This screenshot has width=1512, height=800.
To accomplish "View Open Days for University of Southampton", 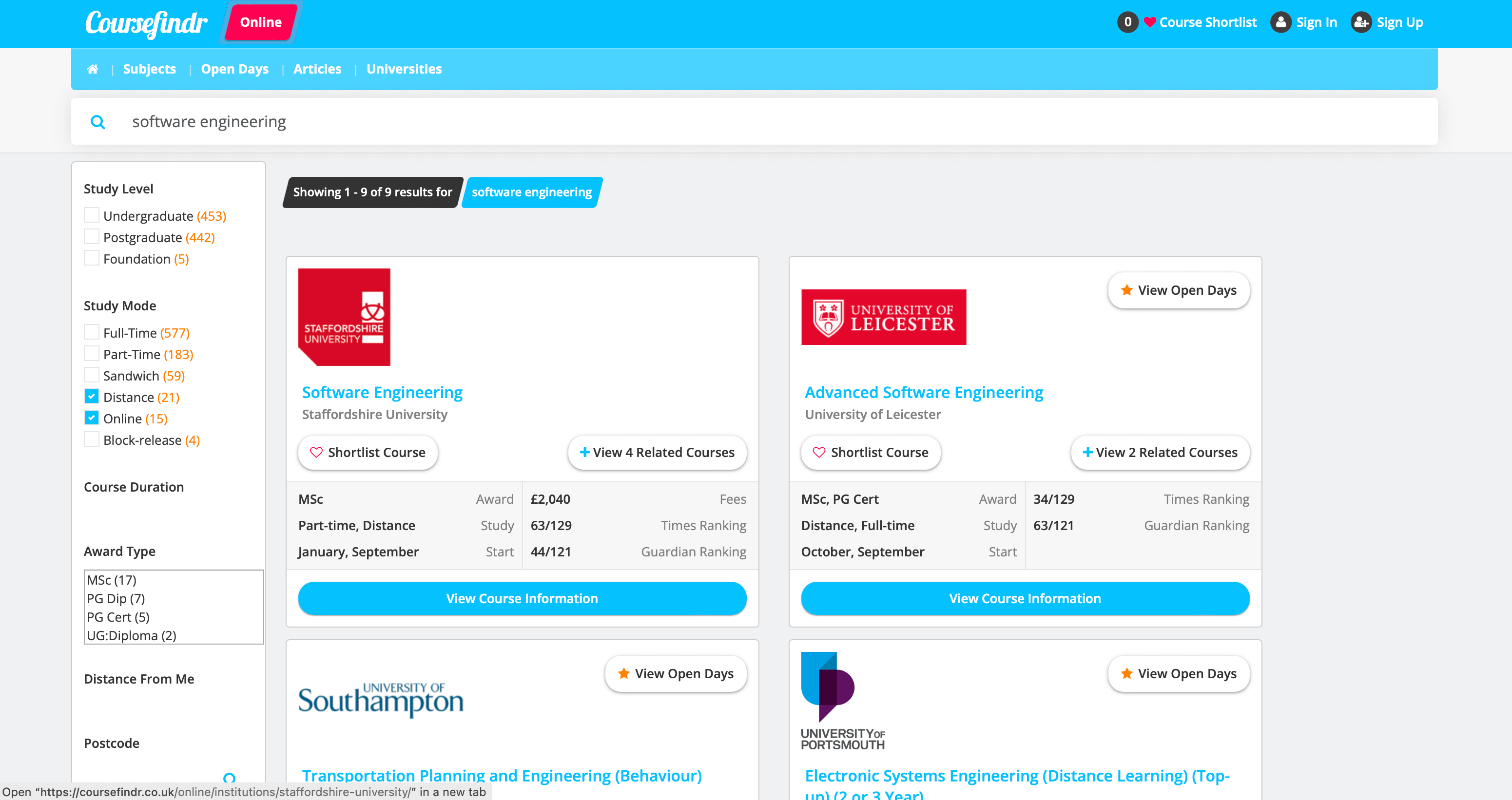I will [676, 674].
